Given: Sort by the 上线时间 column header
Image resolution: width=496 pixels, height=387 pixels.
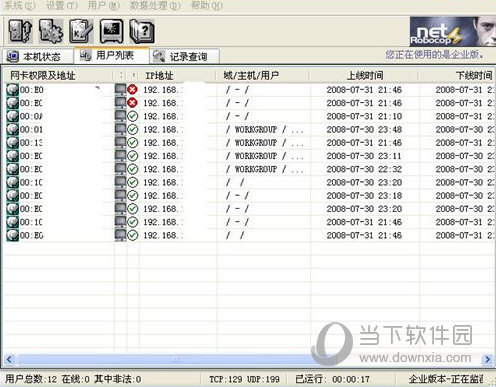Looking at the screenshot, I should point(365,76).
